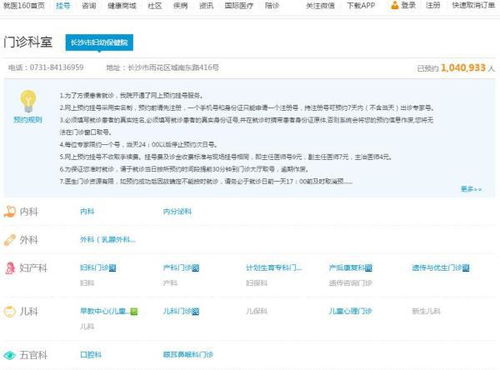Click the 妇产科 category label

[33, 268]
